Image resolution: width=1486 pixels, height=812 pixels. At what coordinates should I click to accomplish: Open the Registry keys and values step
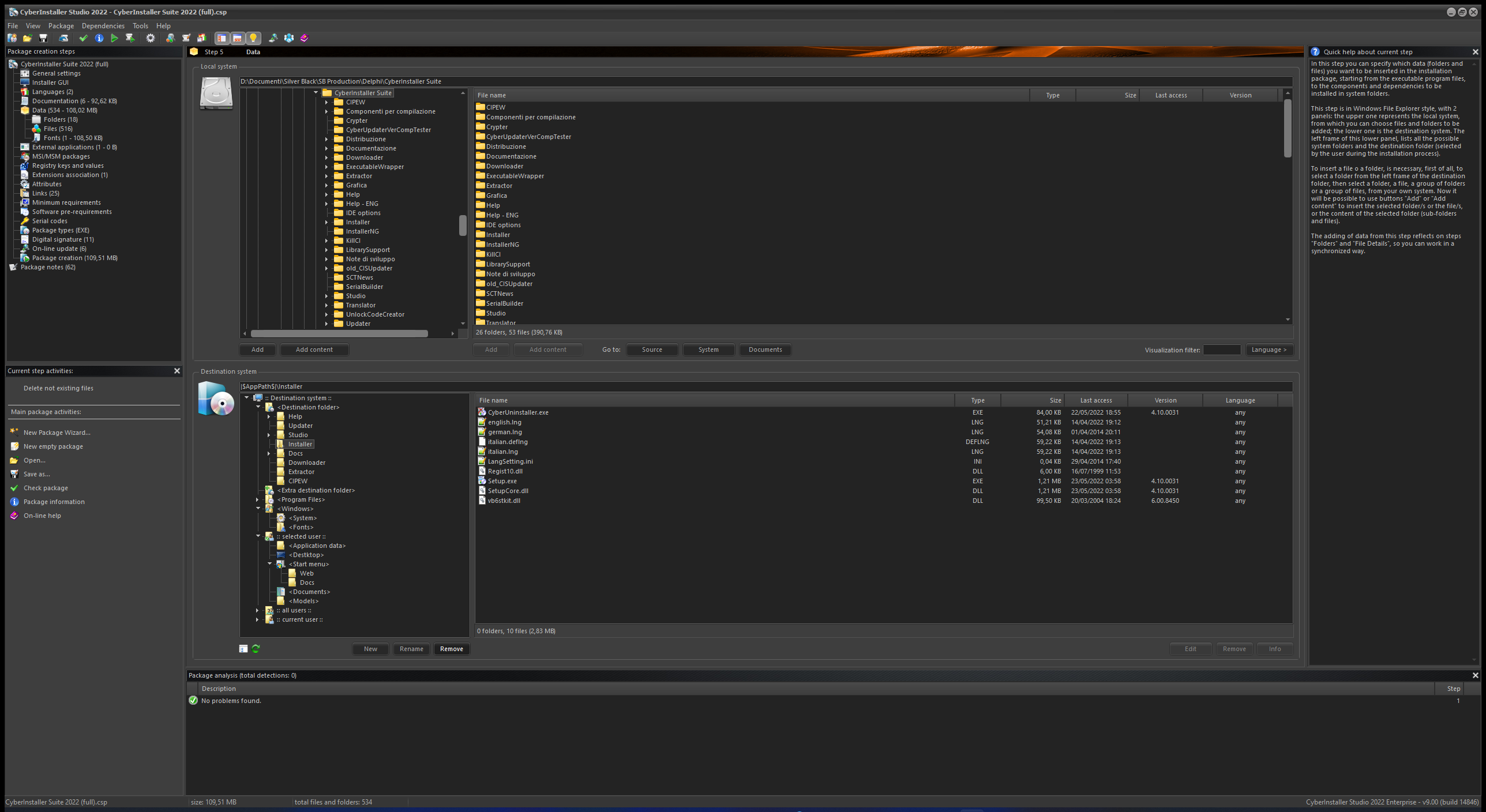(x=68, y=166)
